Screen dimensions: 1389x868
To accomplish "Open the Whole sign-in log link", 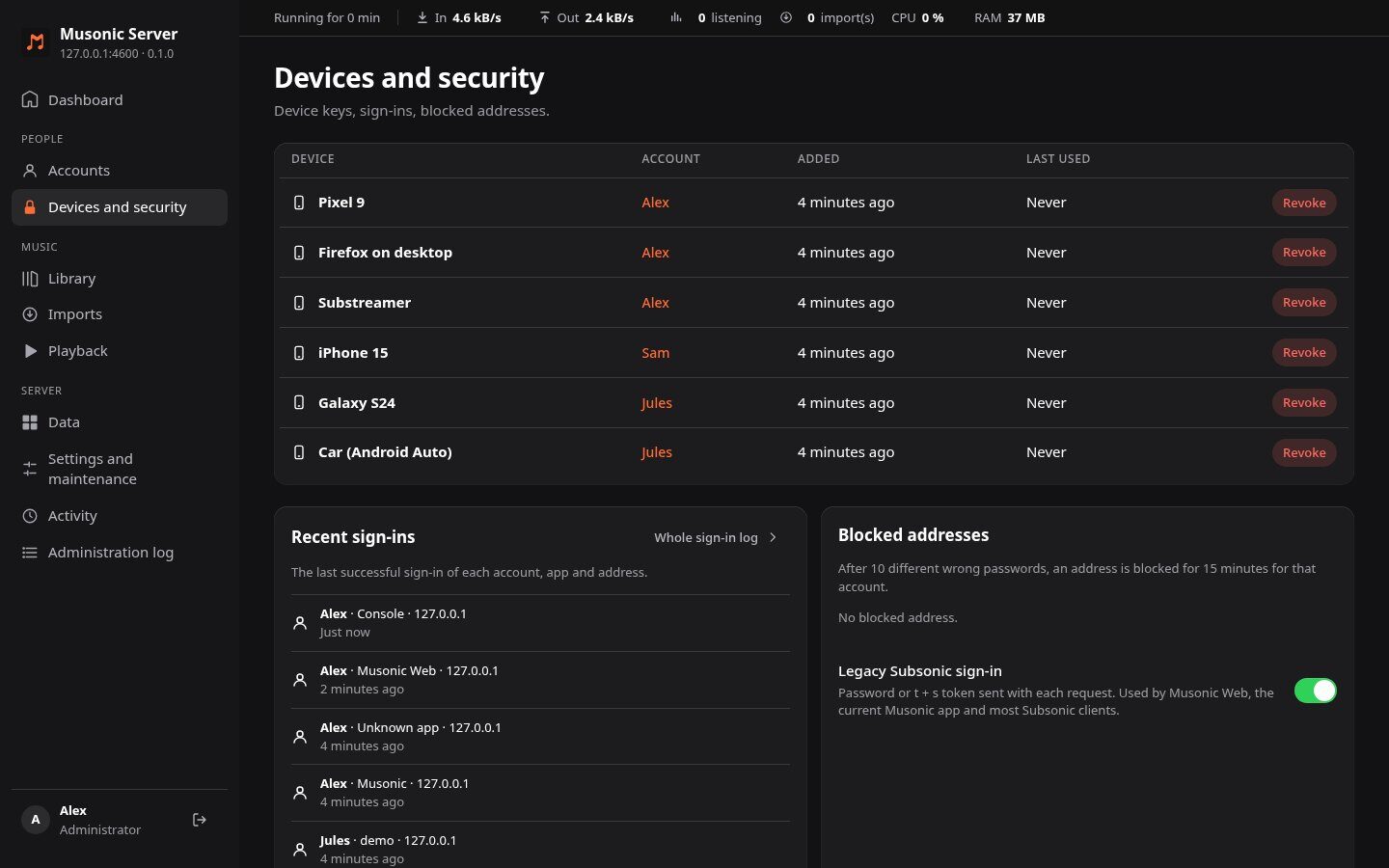I will point(716,537).
